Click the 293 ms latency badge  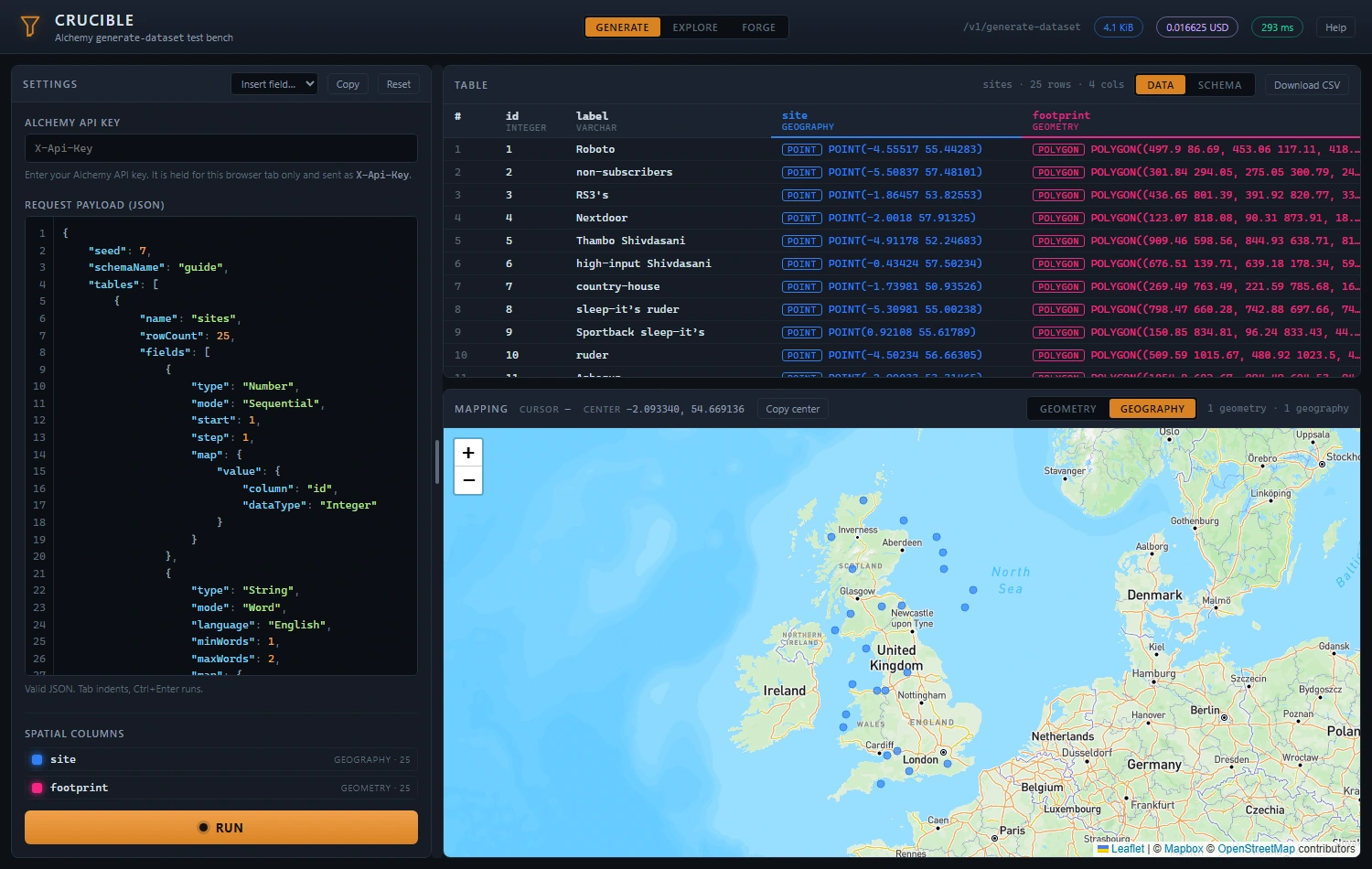[x=1277, y=27]
